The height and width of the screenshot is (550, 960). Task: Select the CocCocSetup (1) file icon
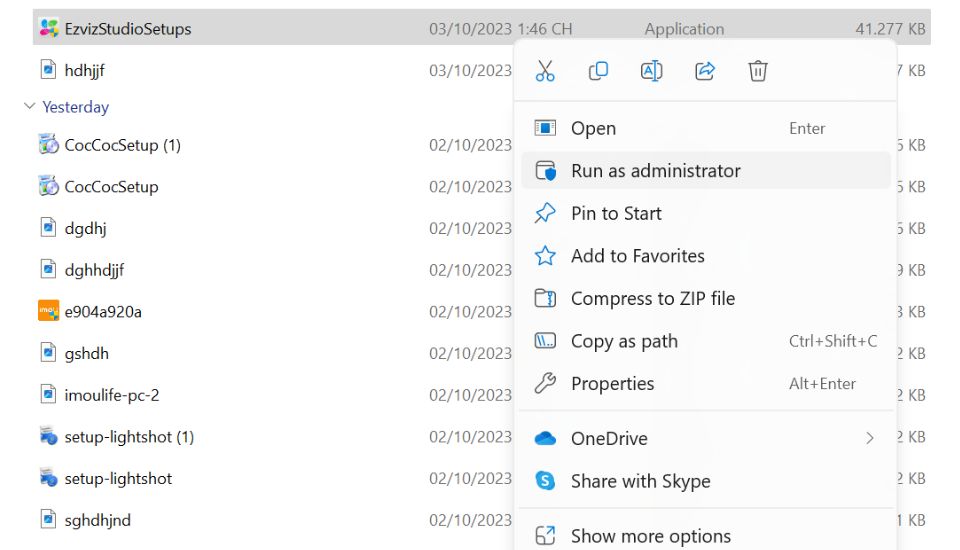coord(48,145)
